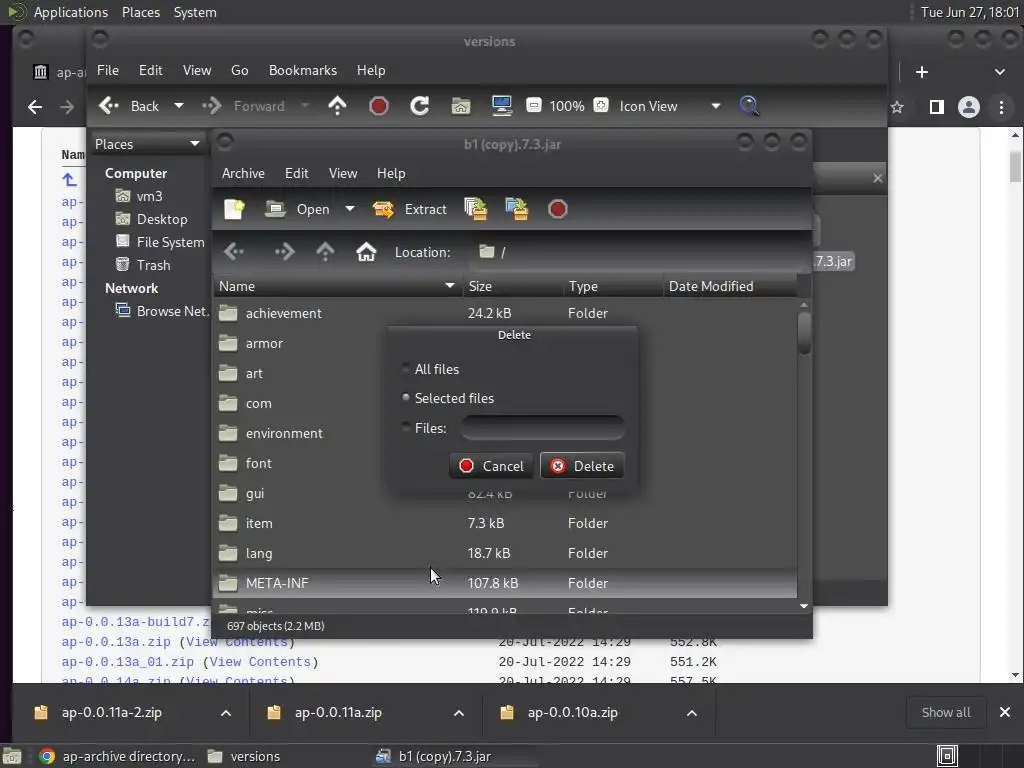Click the Reload icon in versions toolbar
This screenshot has width=1024, height=768.
(x=419, y=106)
